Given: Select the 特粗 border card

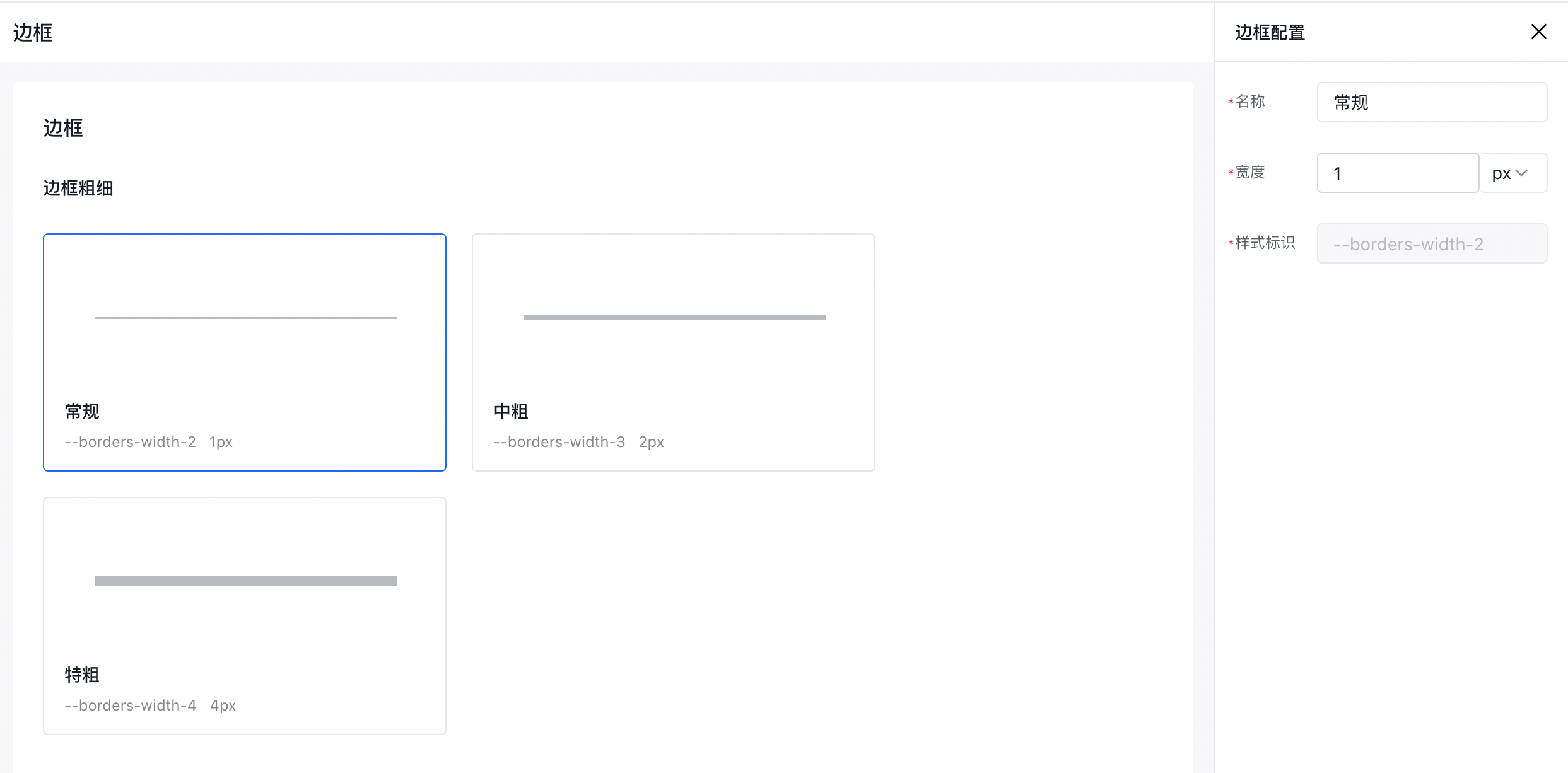Looking at the screenshot, I should point(244,615).
